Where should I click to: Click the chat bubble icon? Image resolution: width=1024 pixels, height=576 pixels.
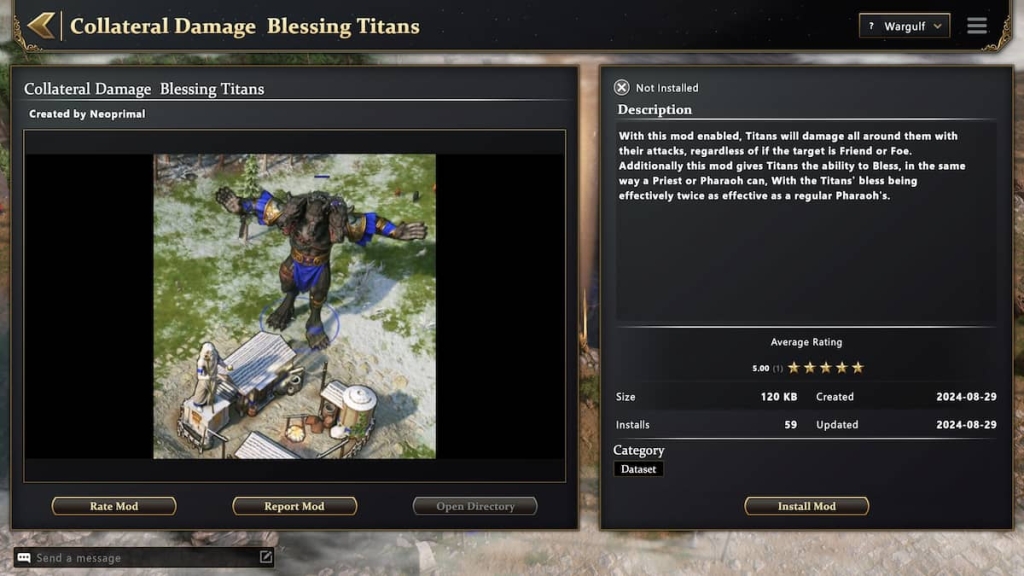tap(24, 558)
